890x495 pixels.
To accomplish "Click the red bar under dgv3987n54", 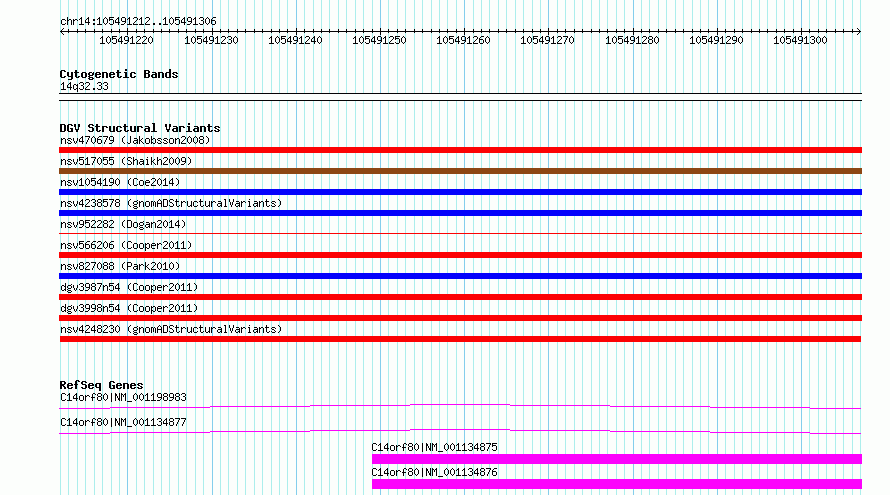I will 460,297.
